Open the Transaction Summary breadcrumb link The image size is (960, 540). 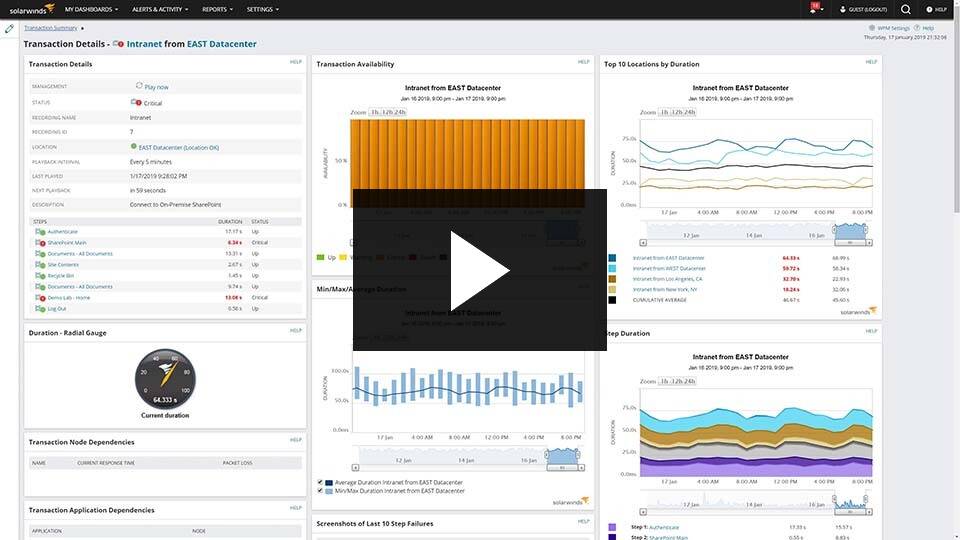(x=51, y=28)
